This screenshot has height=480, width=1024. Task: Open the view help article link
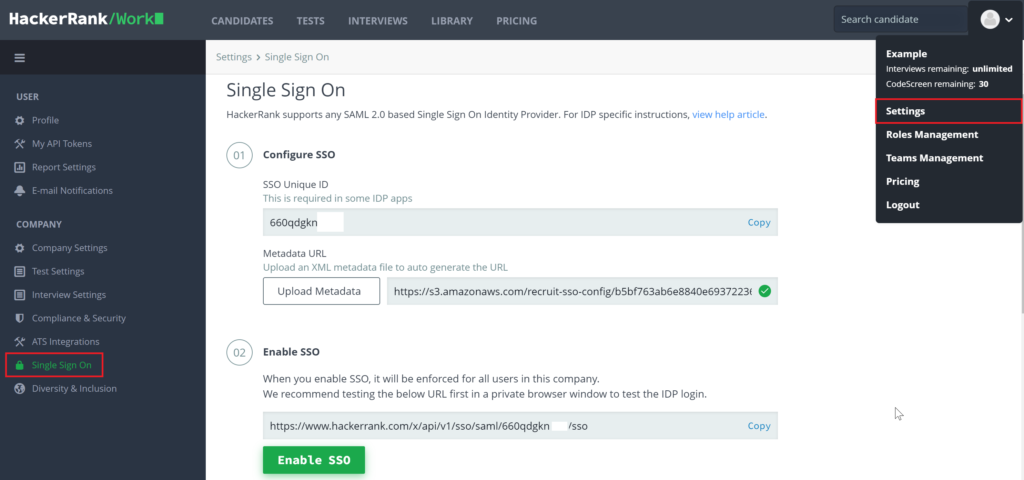click(x=728, y=115)
